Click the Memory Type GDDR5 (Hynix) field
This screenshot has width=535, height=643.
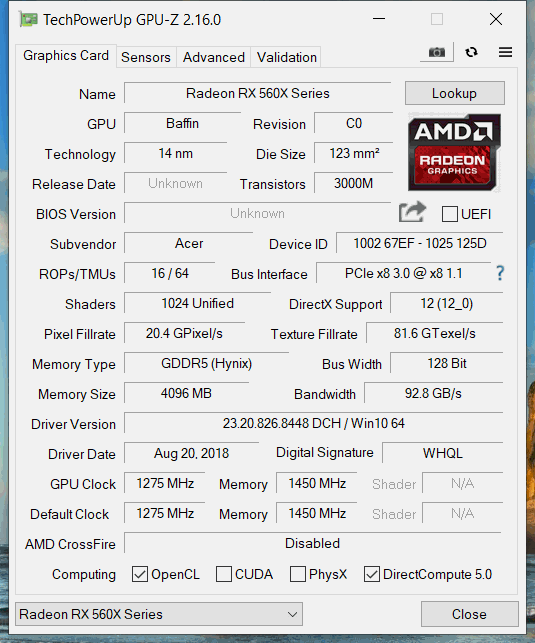point(207,363)
